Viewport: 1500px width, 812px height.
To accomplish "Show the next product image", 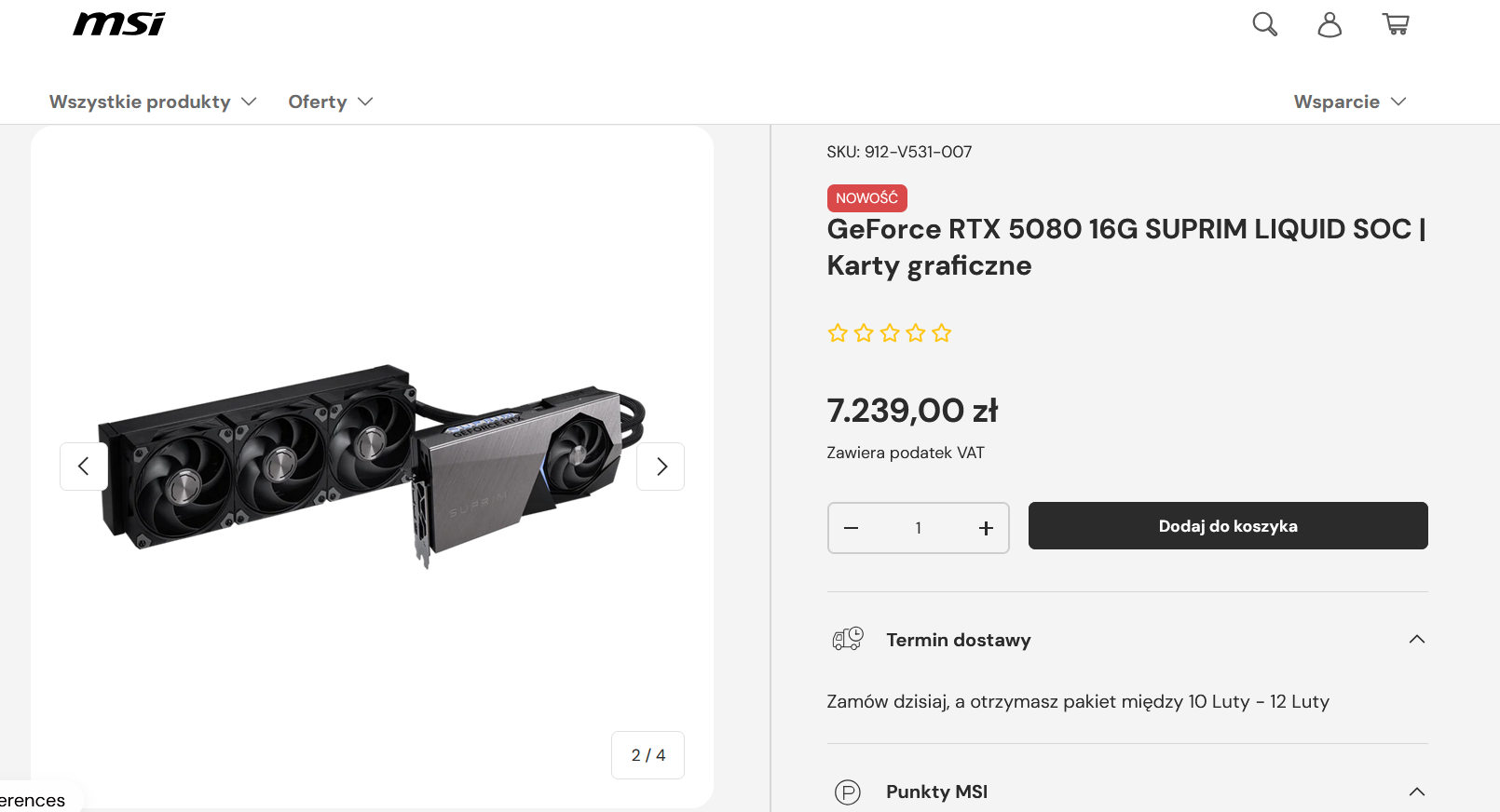I will click(x=661, y=467).
